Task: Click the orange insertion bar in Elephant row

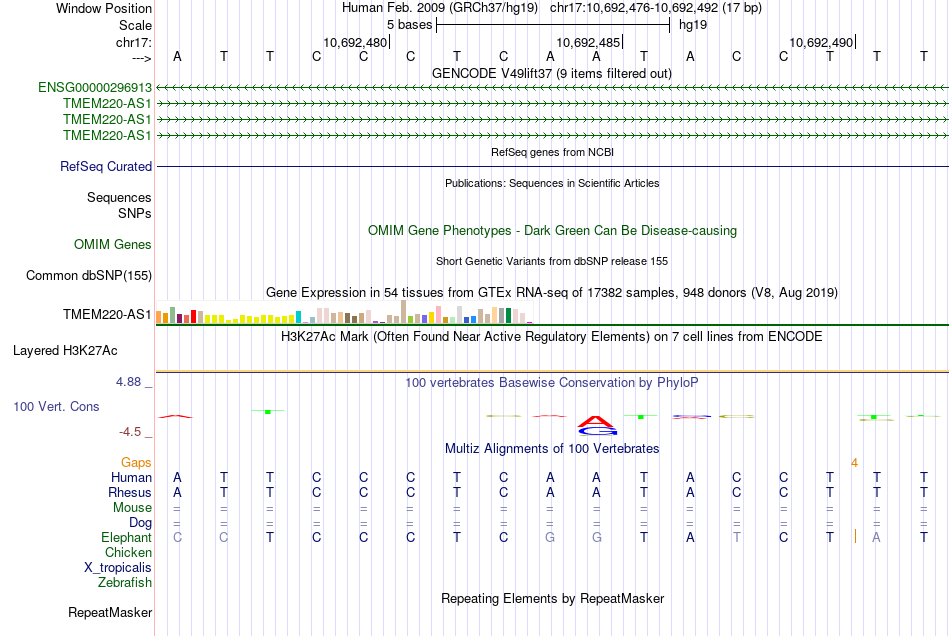Action: 855,536
